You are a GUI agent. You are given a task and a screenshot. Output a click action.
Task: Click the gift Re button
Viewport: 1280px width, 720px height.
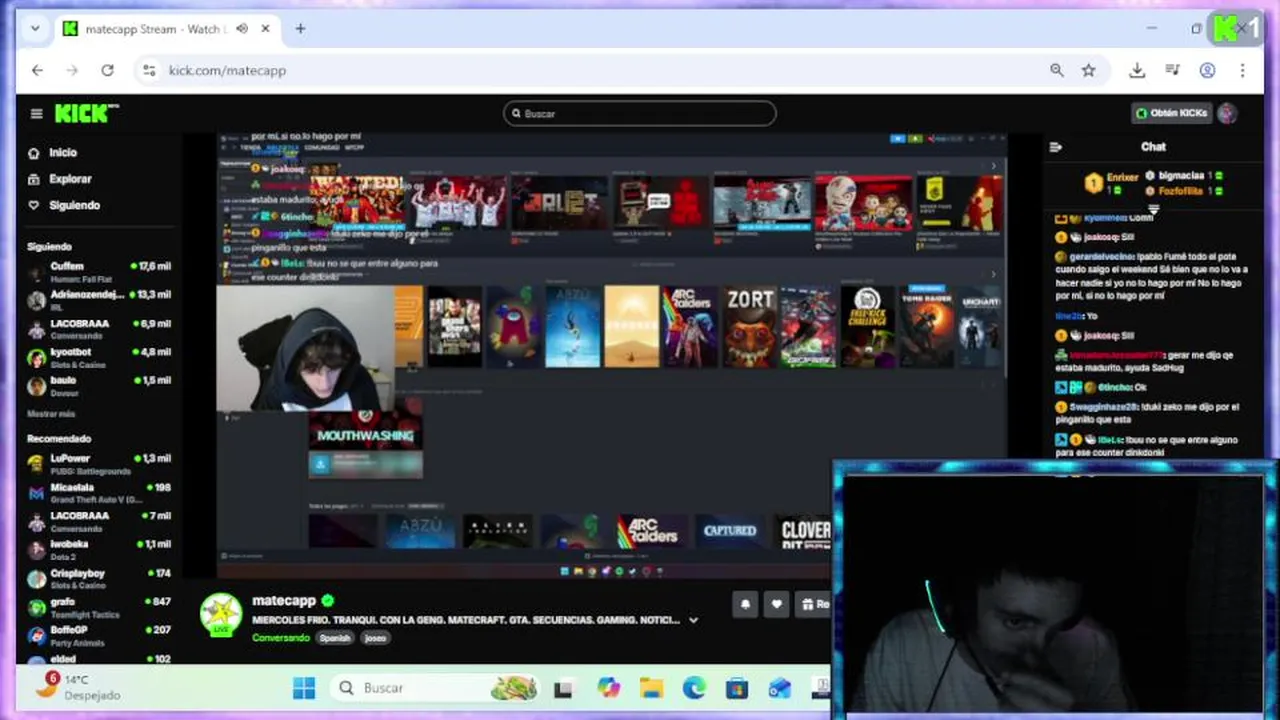[x=814, y=604]
